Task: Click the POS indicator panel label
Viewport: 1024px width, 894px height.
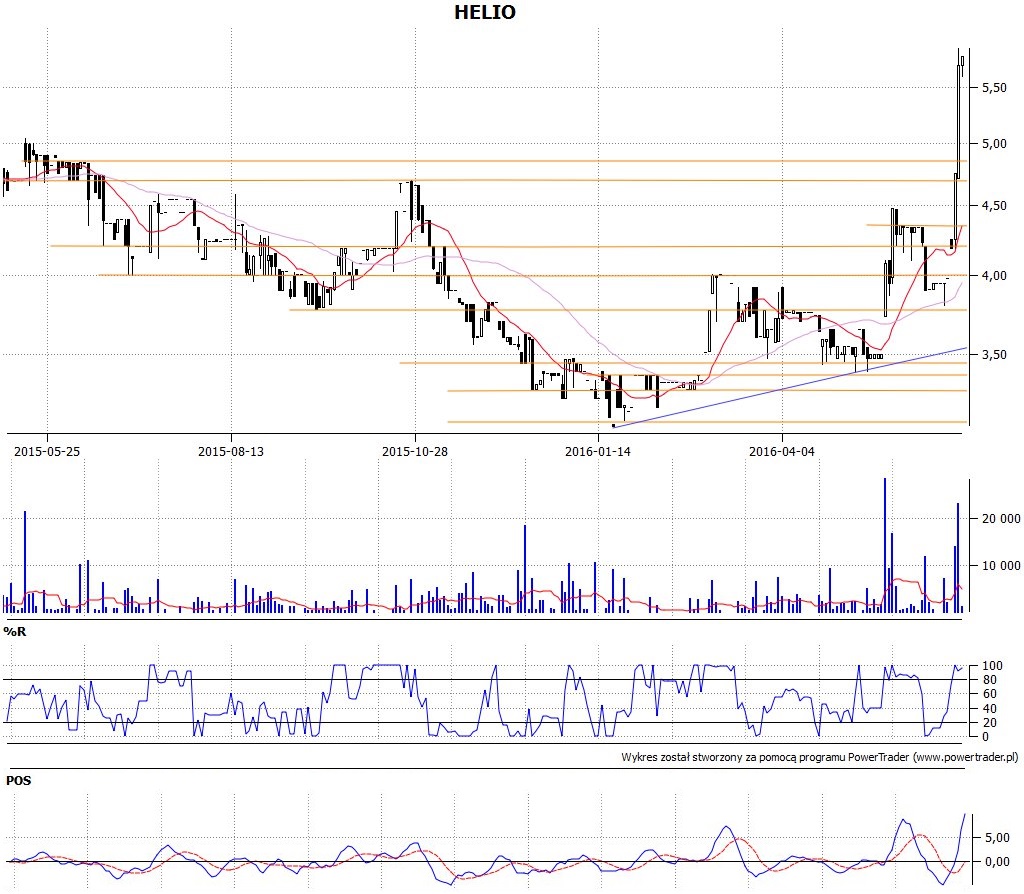Action: (19, 780)
